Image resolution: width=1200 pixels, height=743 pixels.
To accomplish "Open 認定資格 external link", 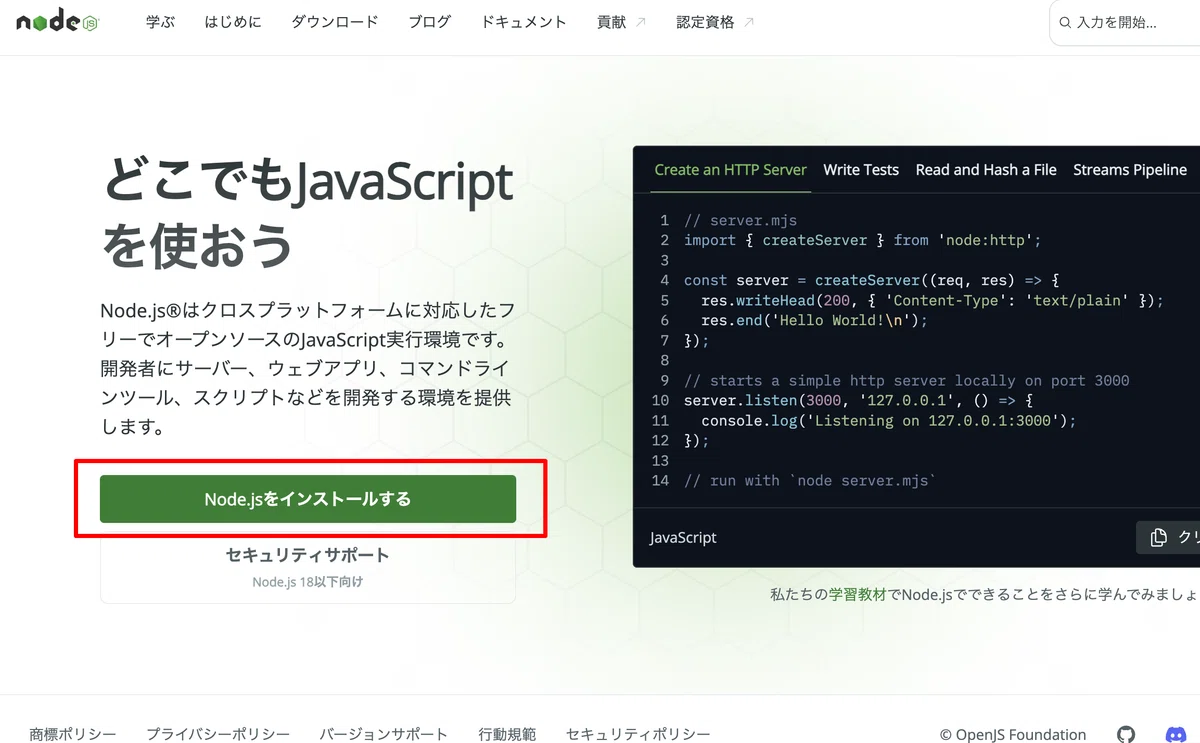I will 715,21.
